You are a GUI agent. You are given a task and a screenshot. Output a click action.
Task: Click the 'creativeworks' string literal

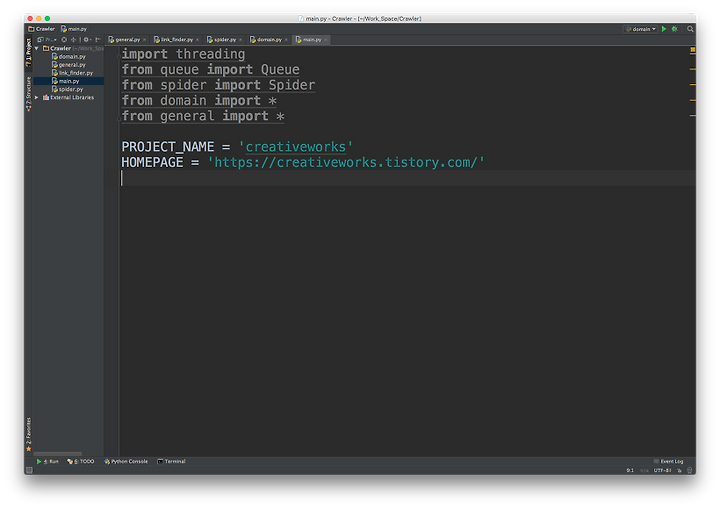click(x=296, y=147)
